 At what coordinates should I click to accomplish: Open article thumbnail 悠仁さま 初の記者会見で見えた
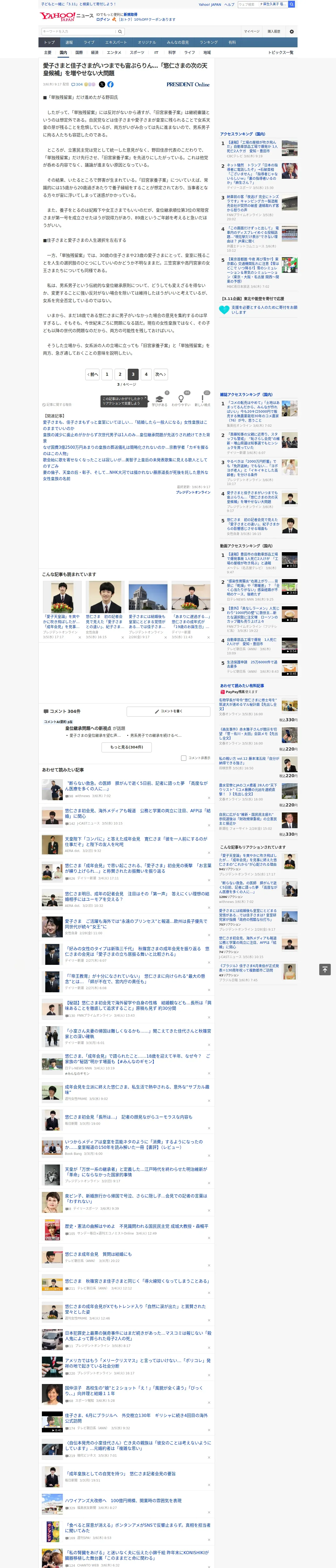point(105,597)
